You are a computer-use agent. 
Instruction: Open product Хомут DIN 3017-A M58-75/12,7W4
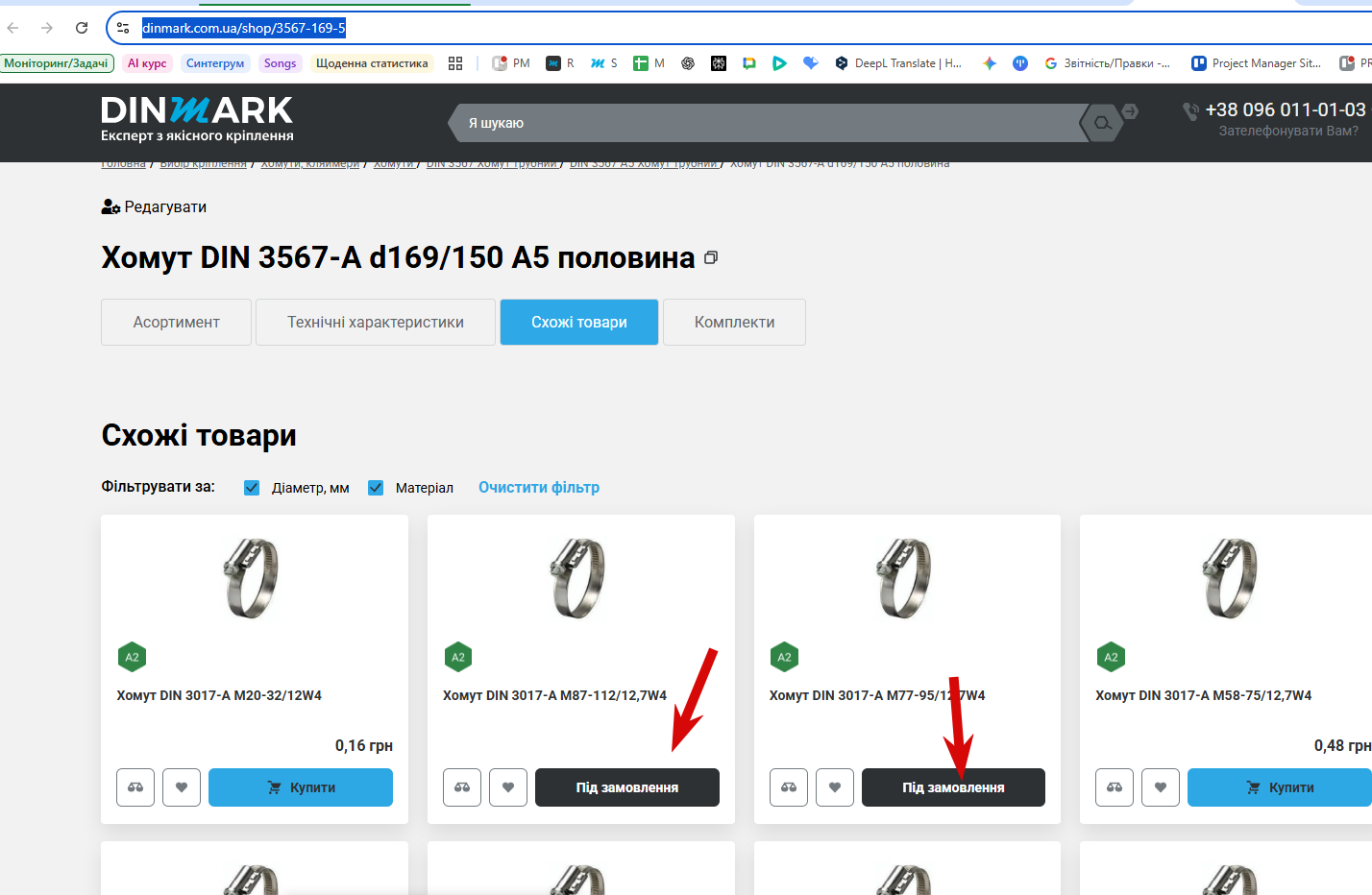point(1203,695)
